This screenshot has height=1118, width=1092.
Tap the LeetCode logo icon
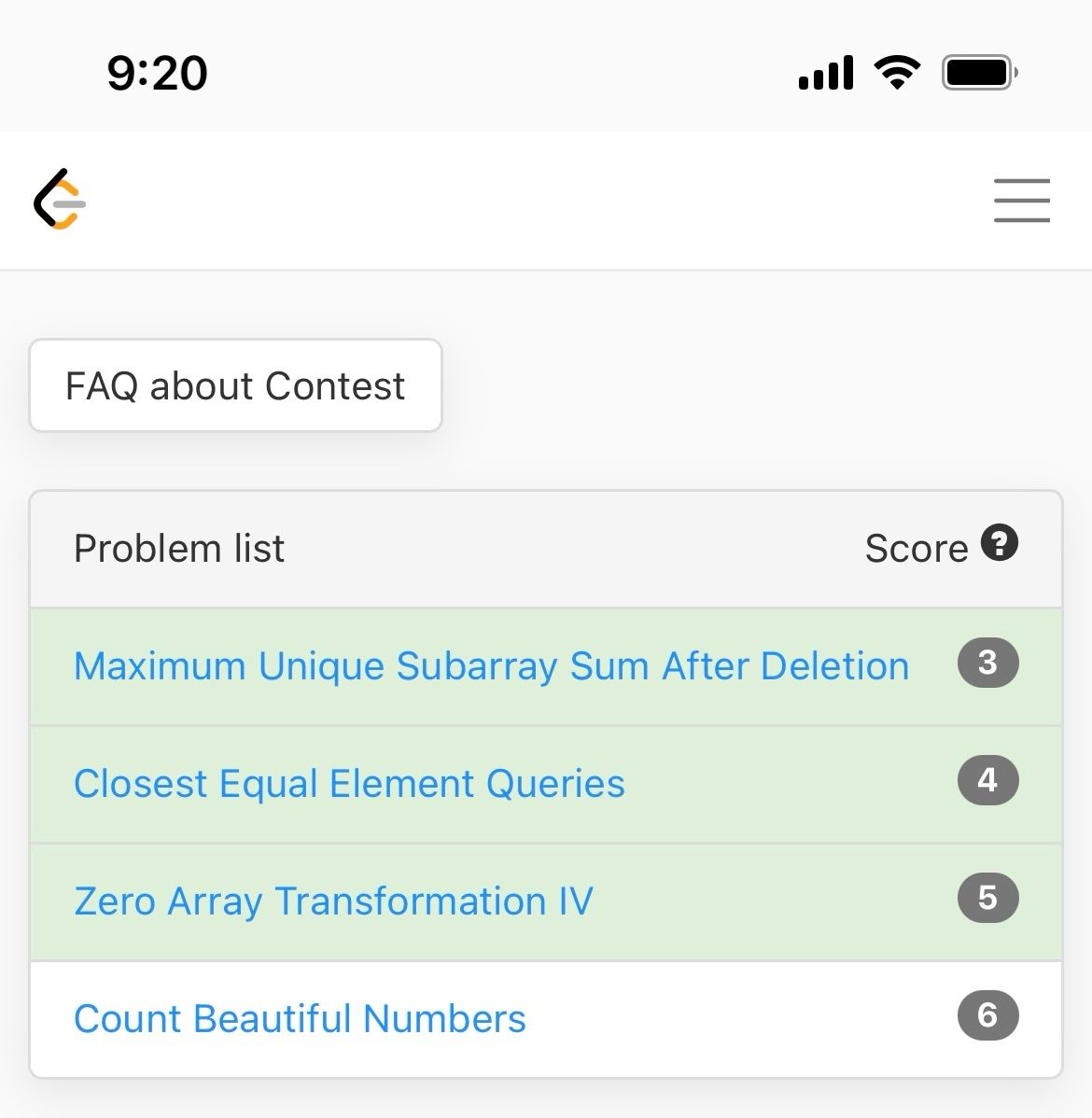[x=60, y=200]
